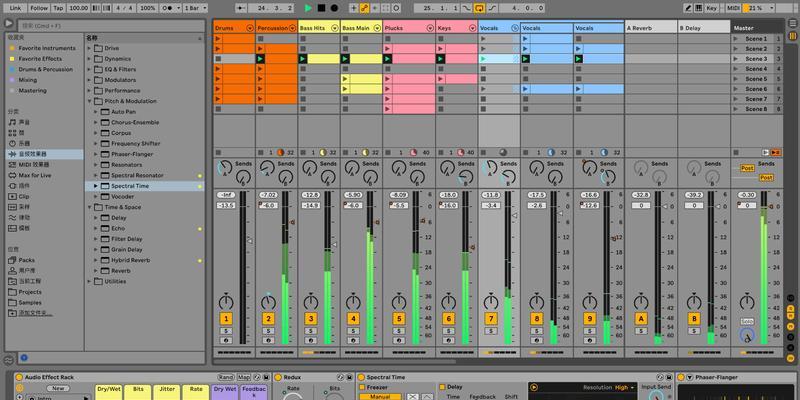Image resolution: width=800 pixels, height=400 pixels.
Task: Launch Scene 5 from the Master track
Action: click(736, 79)
